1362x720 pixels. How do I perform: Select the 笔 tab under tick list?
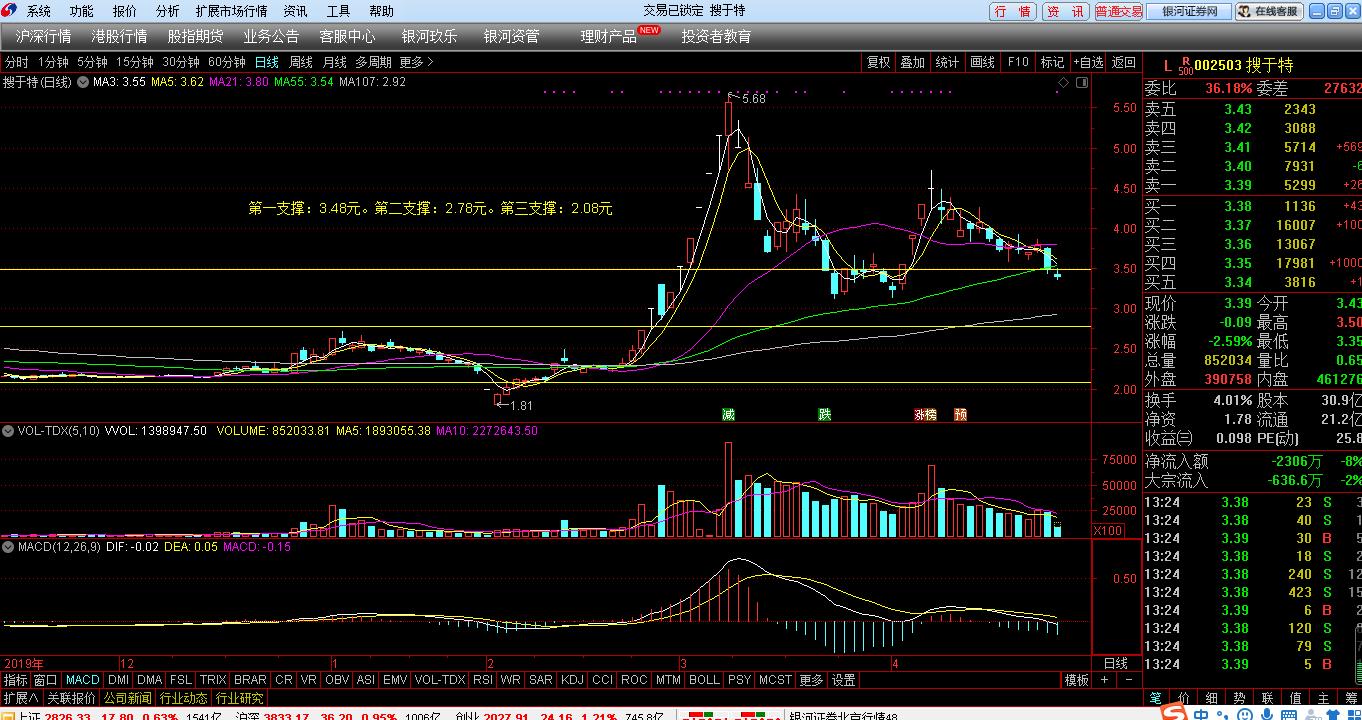tap(1156, 698)
